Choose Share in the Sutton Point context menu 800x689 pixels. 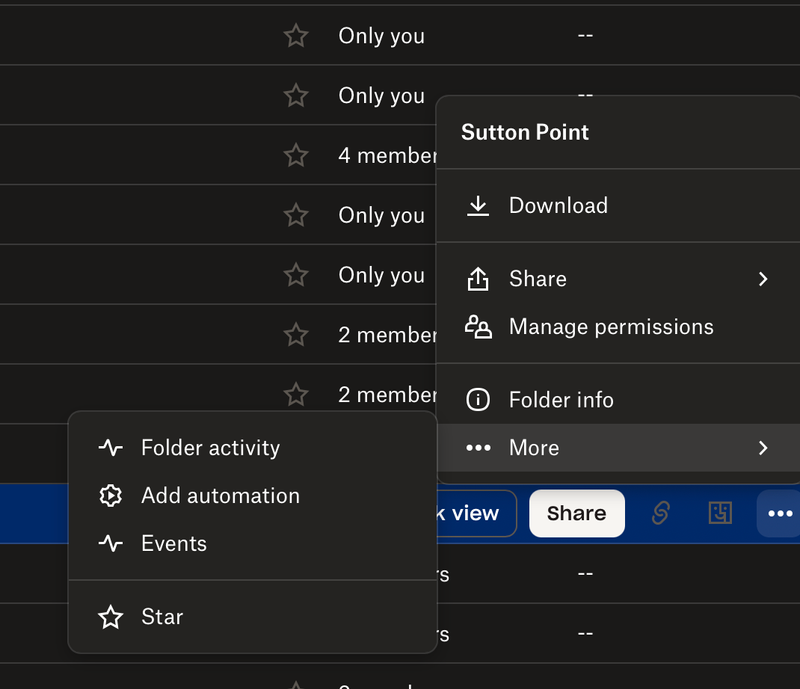pyautogui.click(x=538, y=279)
